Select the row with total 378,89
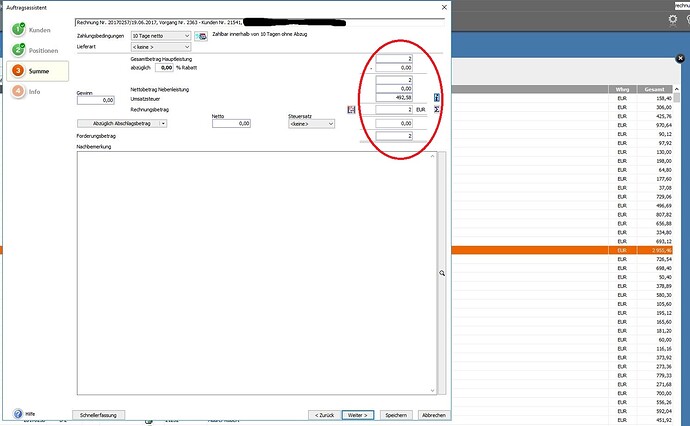Screen dimensions: 690x426 coord(562,286)
